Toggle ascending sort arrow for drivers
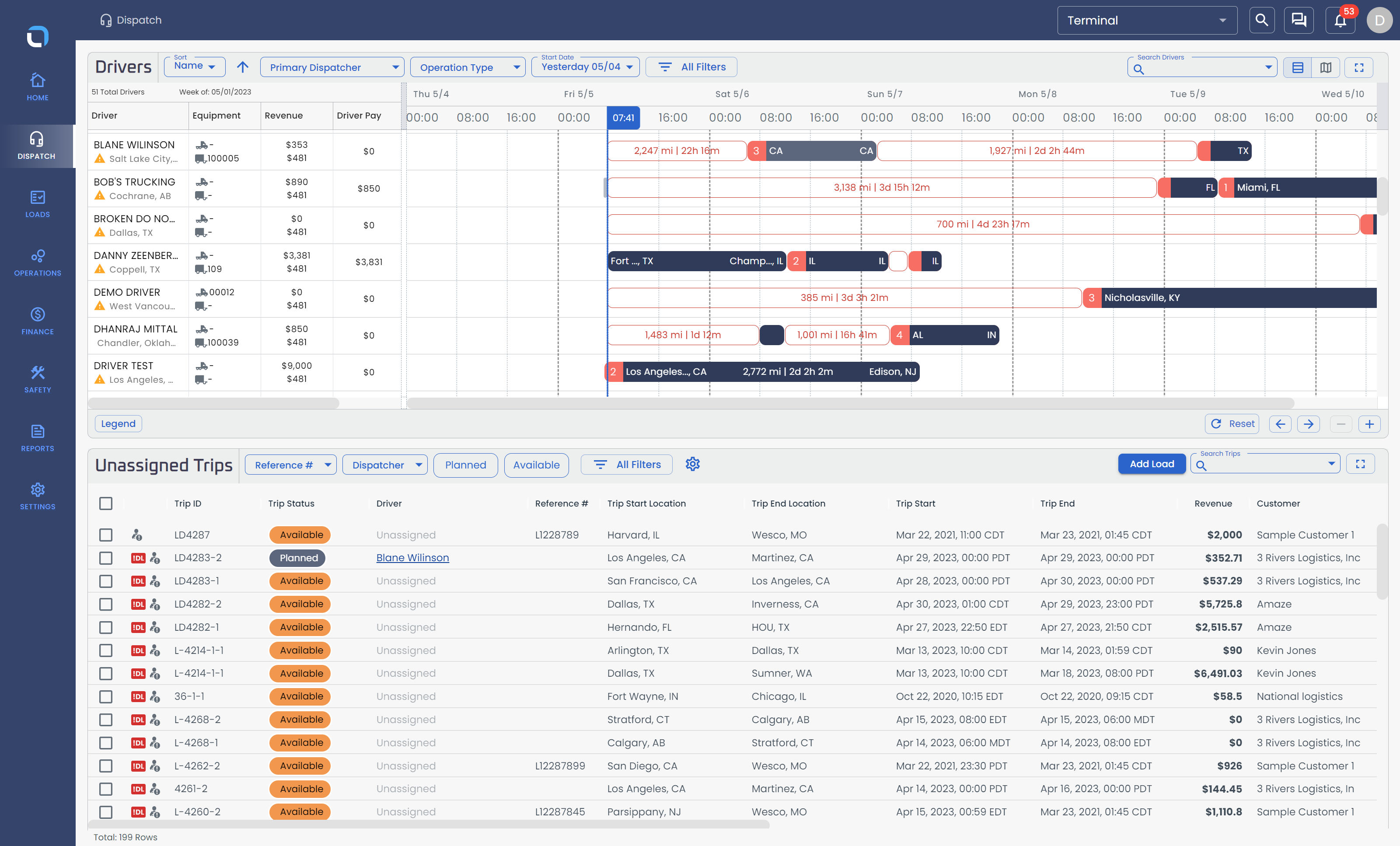The image size is (1400, 846). (x=243, y=67)
